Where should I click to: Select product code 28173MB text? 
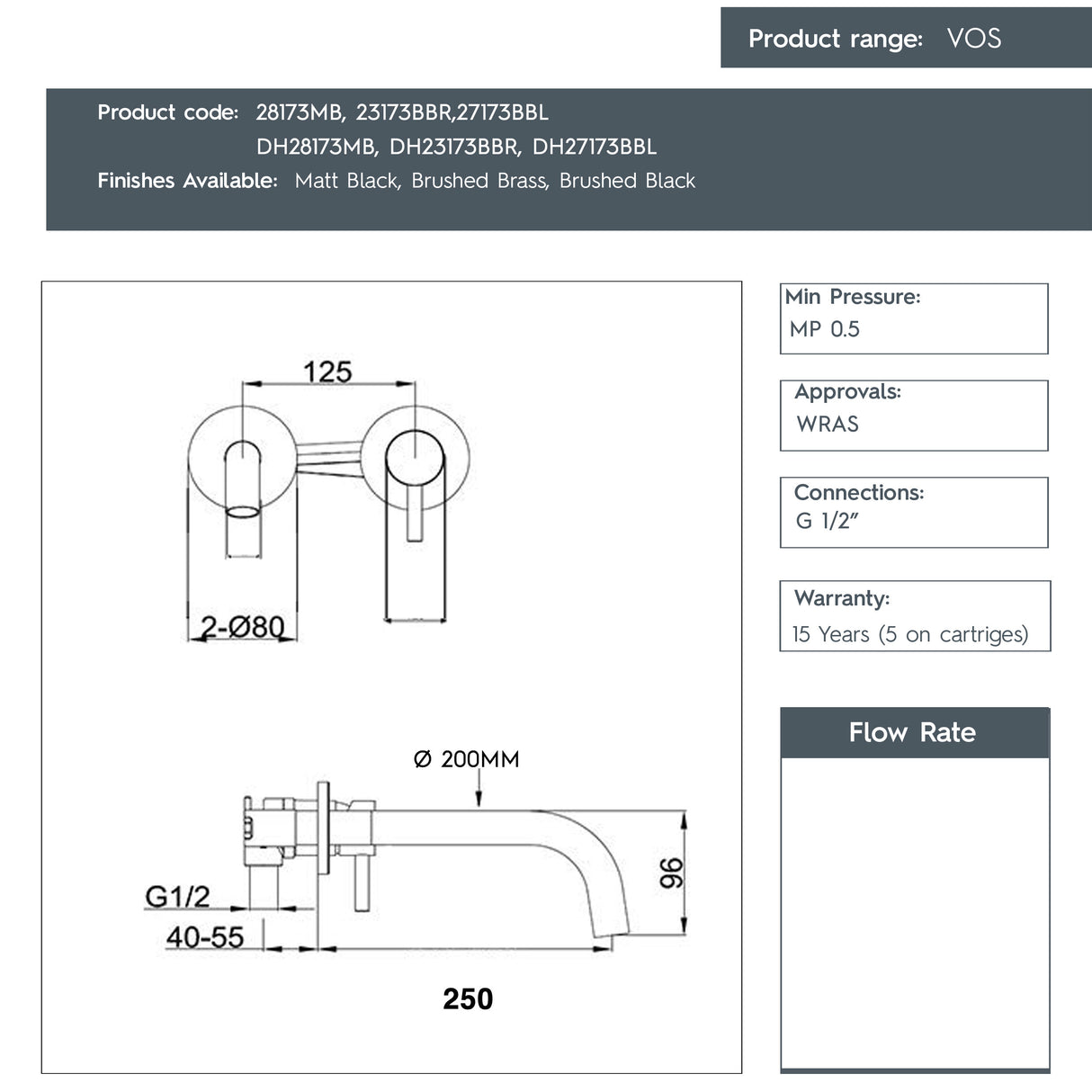(x=300, y=112)
